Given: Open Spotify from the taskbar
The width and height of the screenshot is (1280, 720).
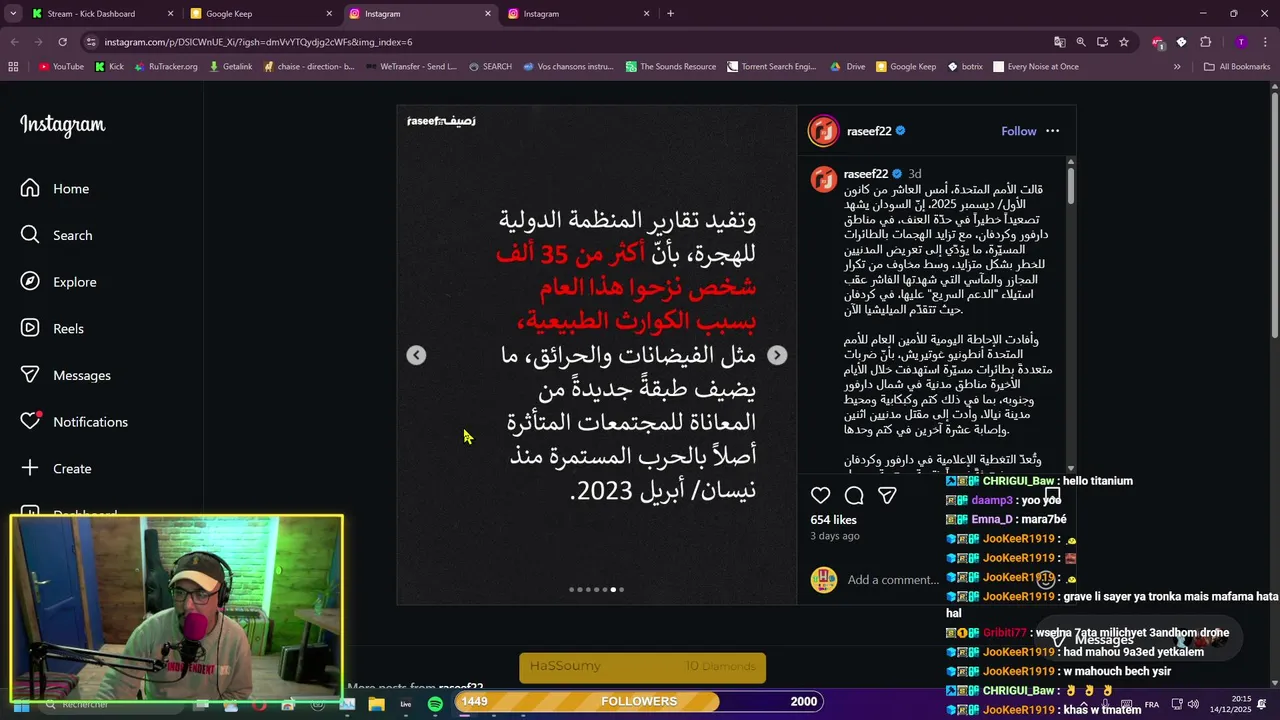Looking at the screenshot, I should pyautogui.click(x=435, y=704).
